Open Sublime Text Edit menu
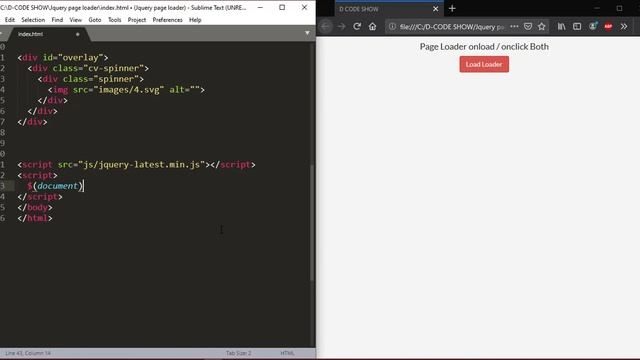Screen dimensions: 640x360 click(x=10, y=20)
